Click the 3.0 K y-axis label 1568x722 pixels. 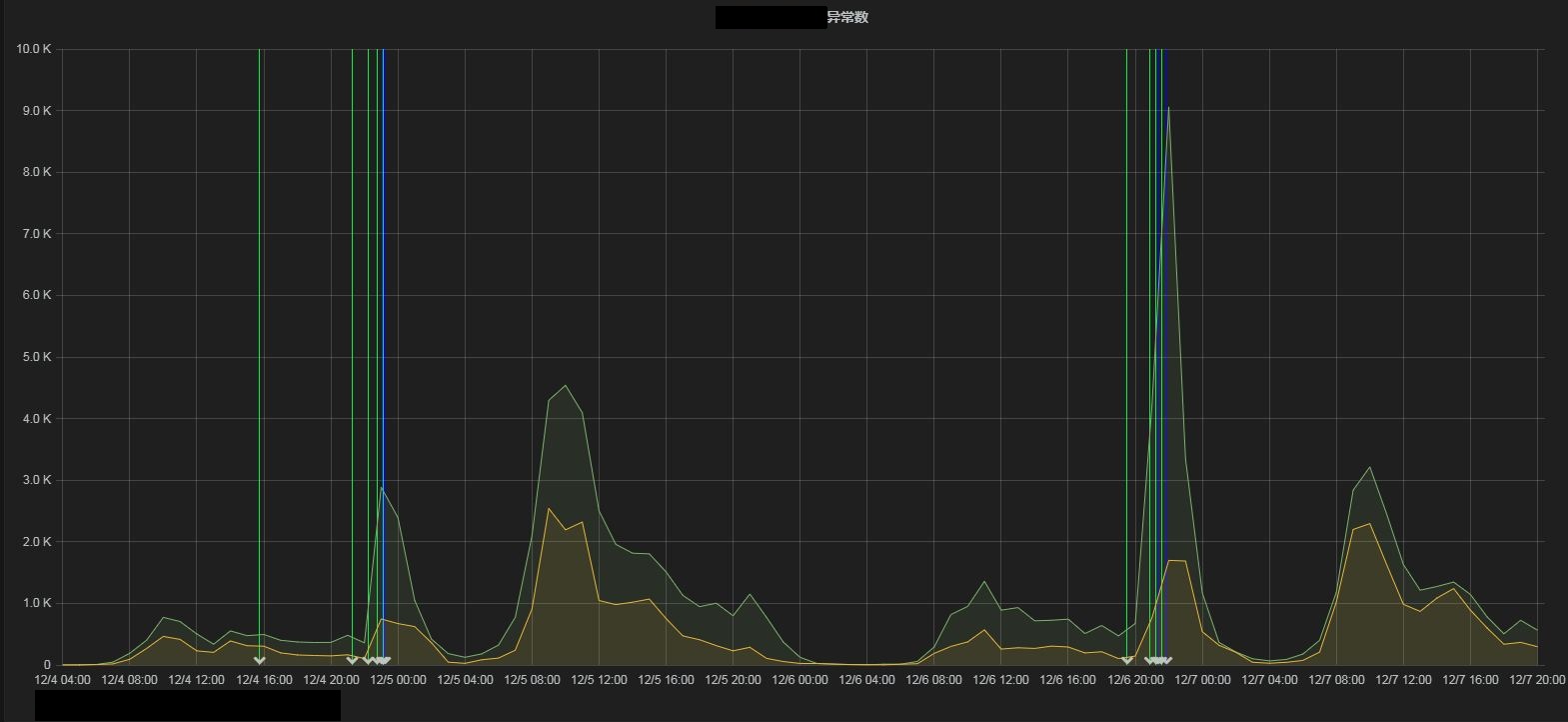coord(36,480)
